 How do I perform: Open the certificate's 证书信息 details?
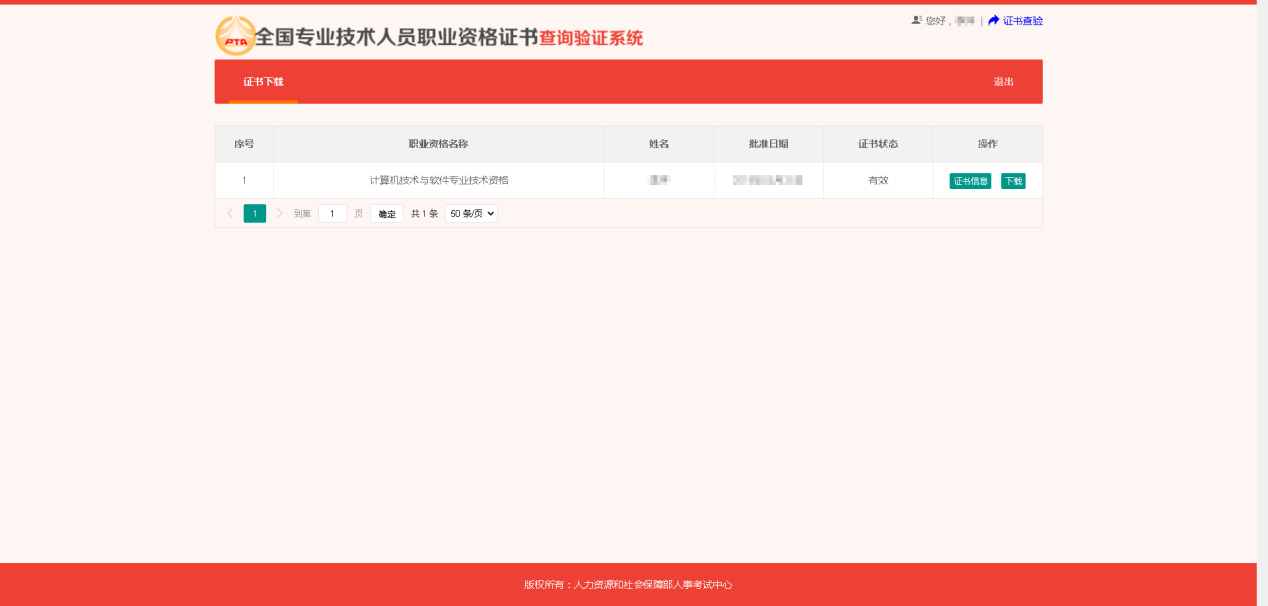pos(969,181)
